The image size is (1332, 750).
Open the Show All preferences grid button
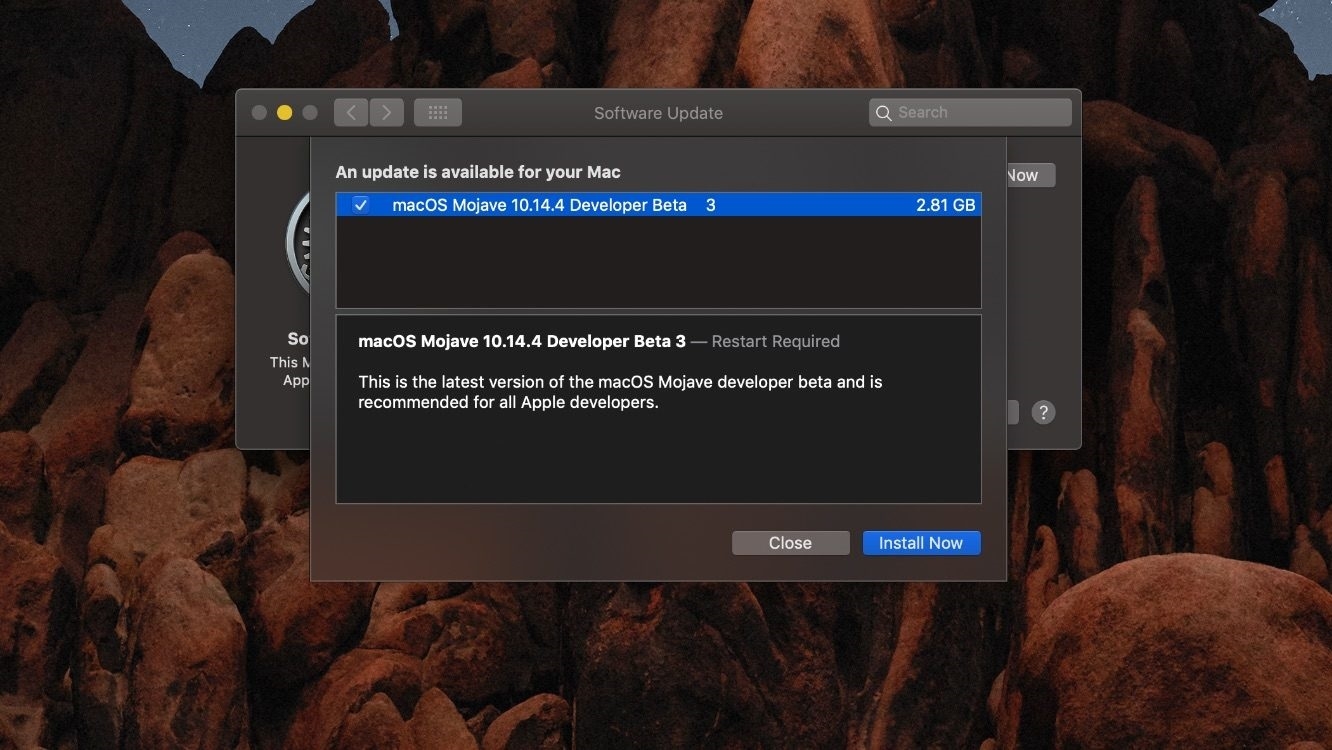(438, 113)
